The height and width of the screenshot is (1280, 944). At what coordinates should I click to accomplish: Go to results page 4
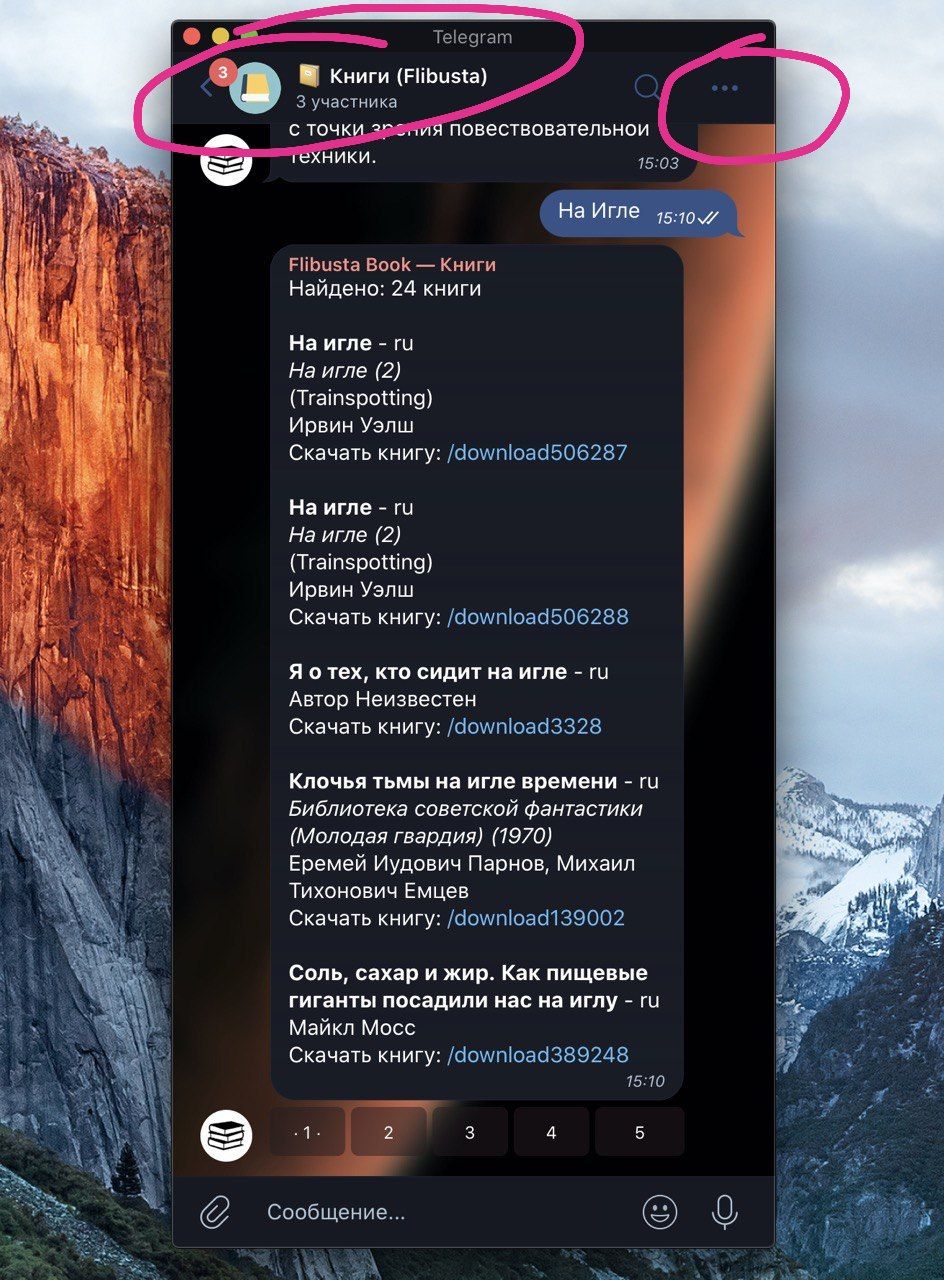coord(551,1132)
